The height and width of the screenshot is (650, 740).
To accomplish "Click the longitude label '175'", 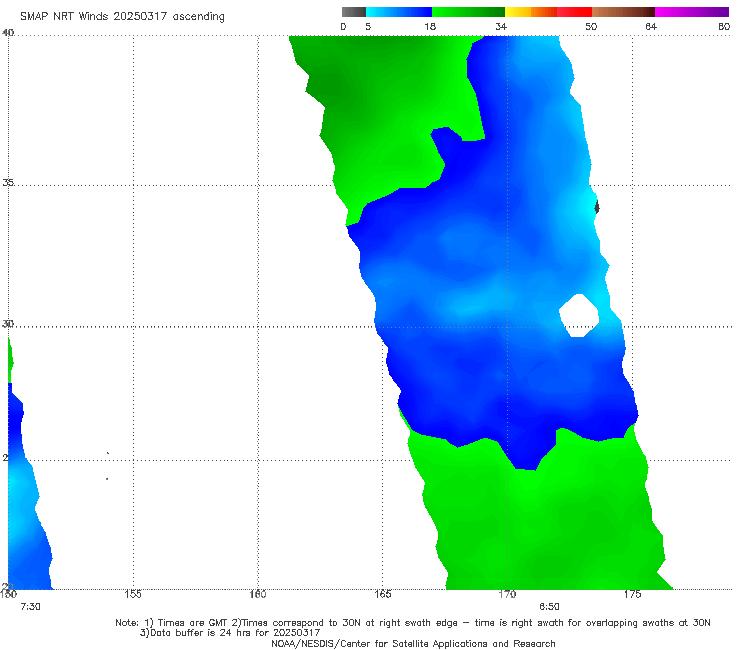I will point(632,594).
